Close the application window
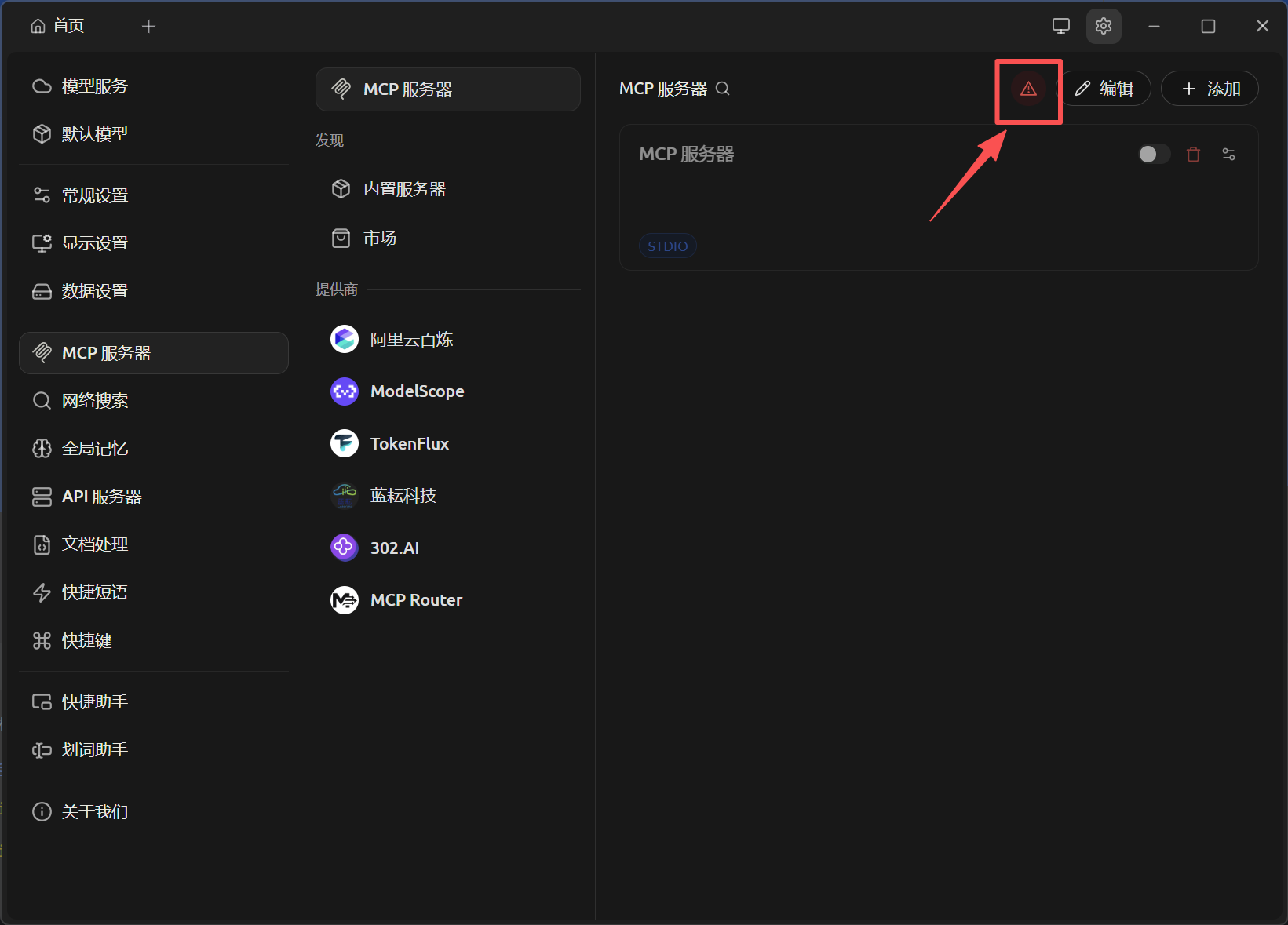The image size is (1288, 925). pyautogui.click(x=1262, y=26)
